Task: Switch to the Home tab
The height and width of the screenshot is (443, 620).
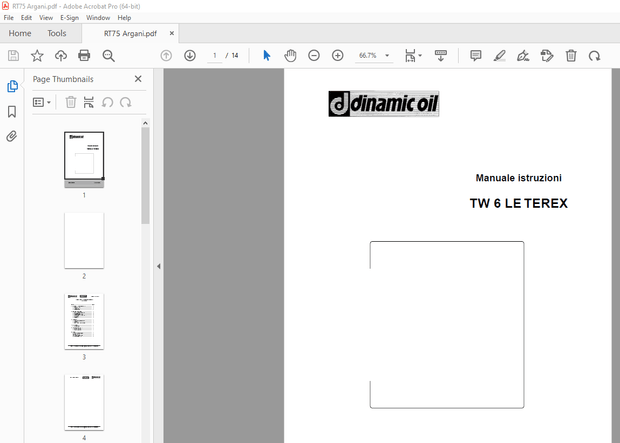Action: pos(20,33)
